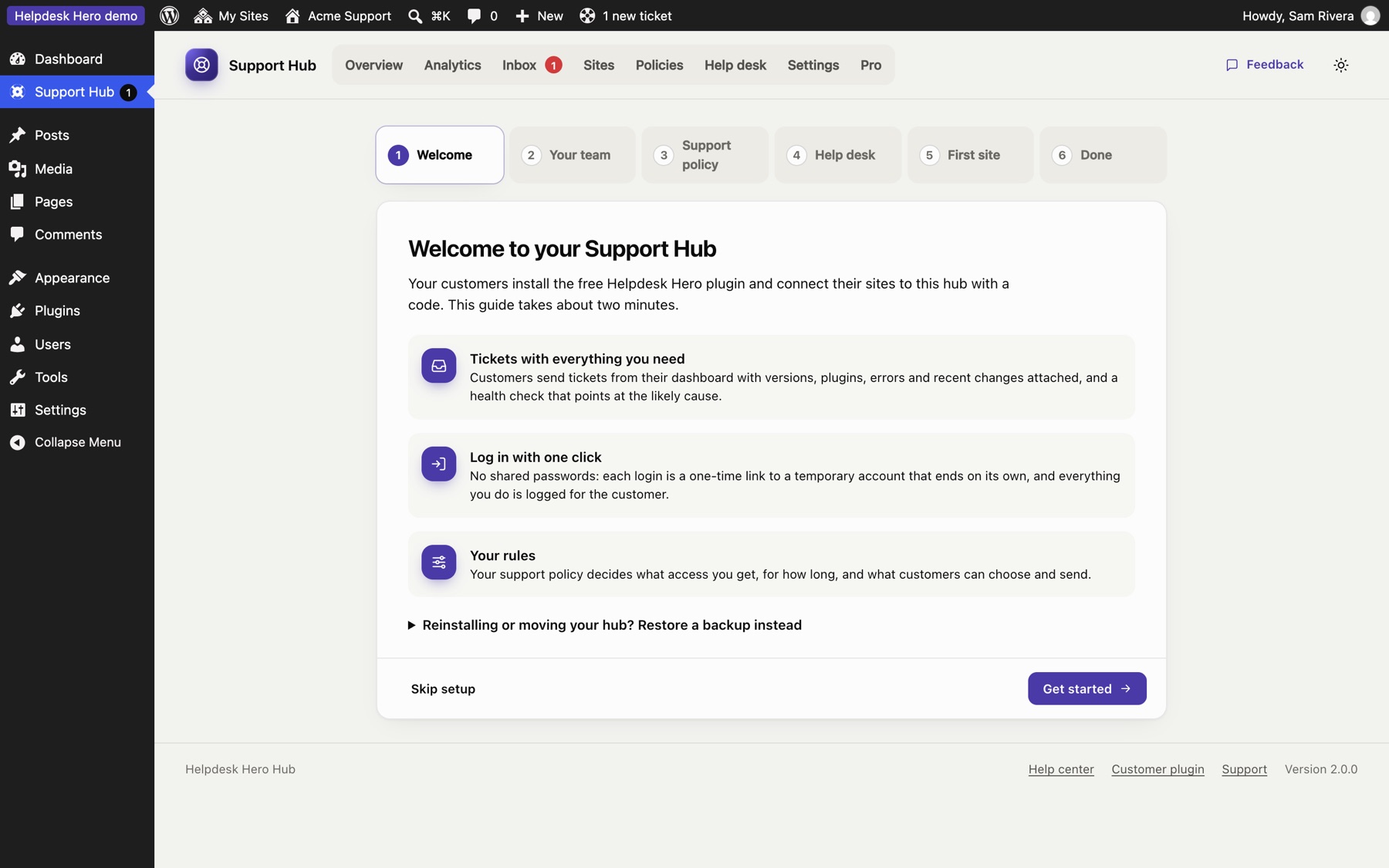
Task: Toggle light/dark theme sun icon
Action: coord(1341,66)
